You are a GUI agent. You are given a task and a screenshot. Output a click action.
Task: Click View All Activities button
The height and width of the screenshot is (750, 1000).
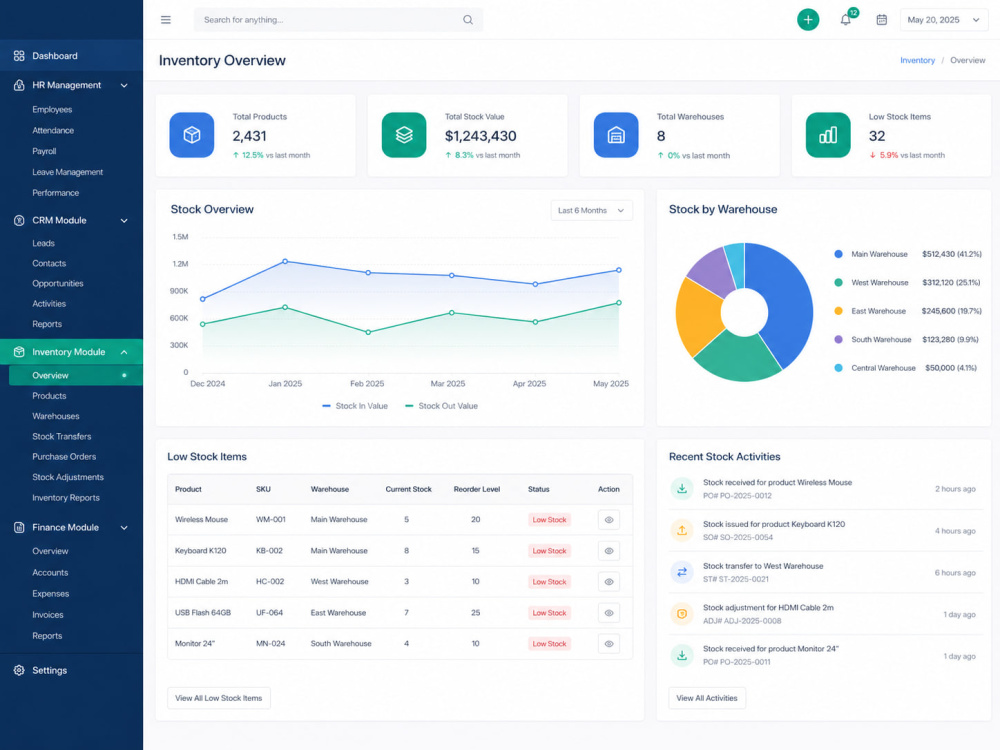(707, 698)
